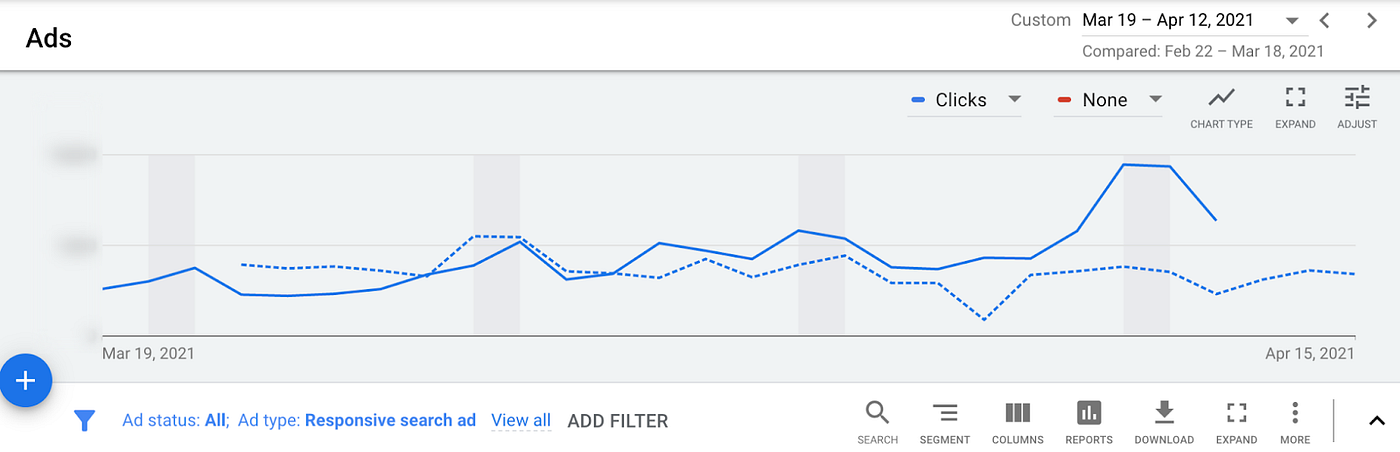Click the View all link
This screenshot has width=1400, height=452.
point(521,421)
